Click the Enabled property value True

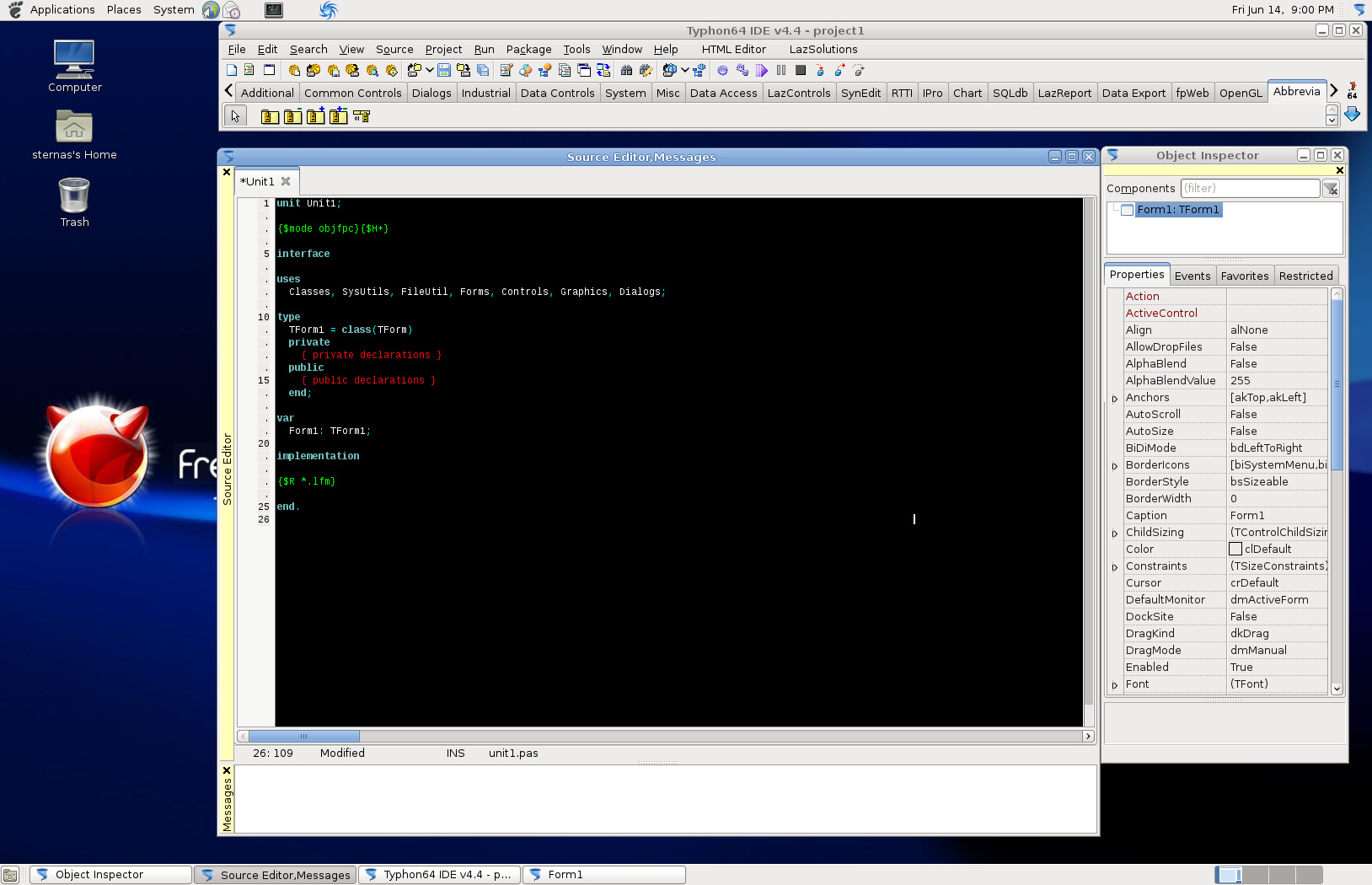pos(1277,667)
